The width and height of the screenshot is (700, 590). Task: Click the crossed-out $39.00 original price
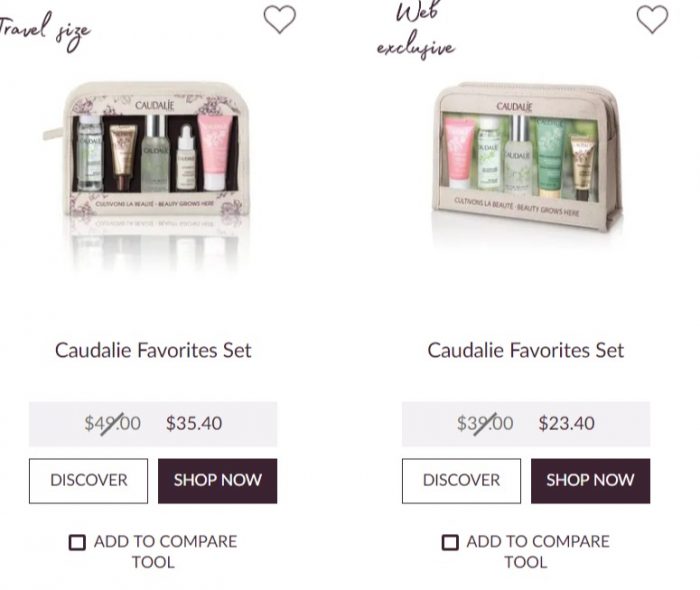485,423
